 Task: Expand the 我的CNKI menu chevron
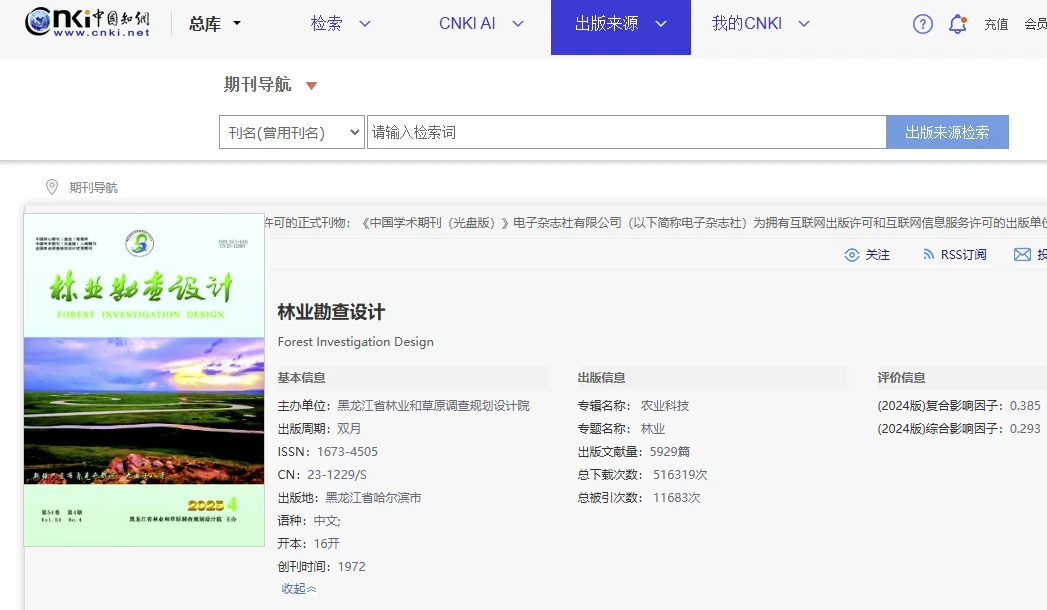[803, 21]
